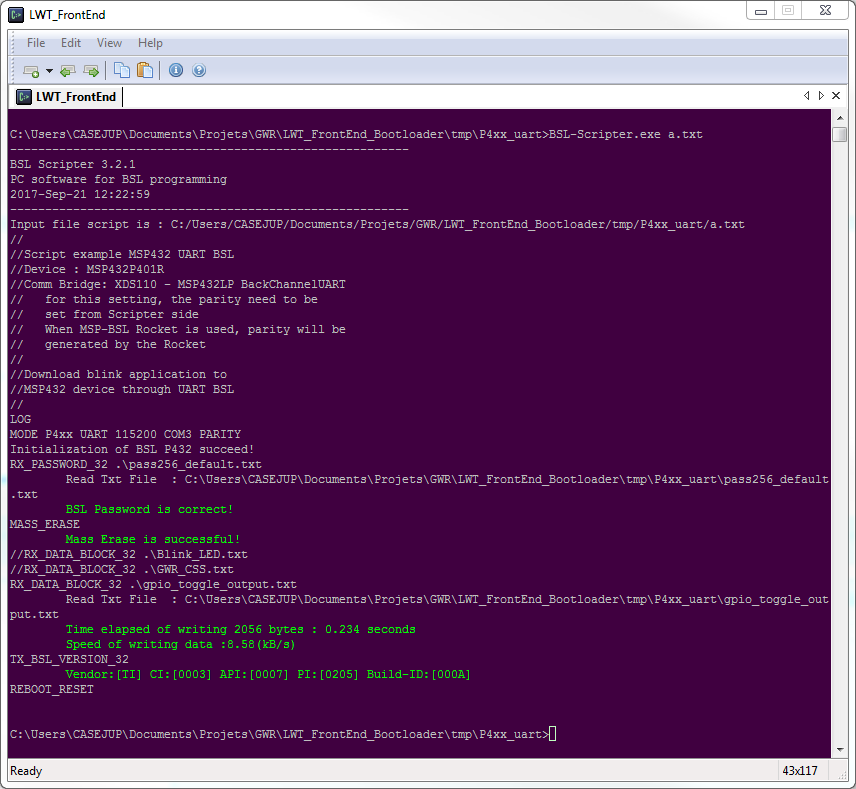Screen dimensions: 856x789
Task: Click the vertical scrollbar thumb
Action: 840,134
